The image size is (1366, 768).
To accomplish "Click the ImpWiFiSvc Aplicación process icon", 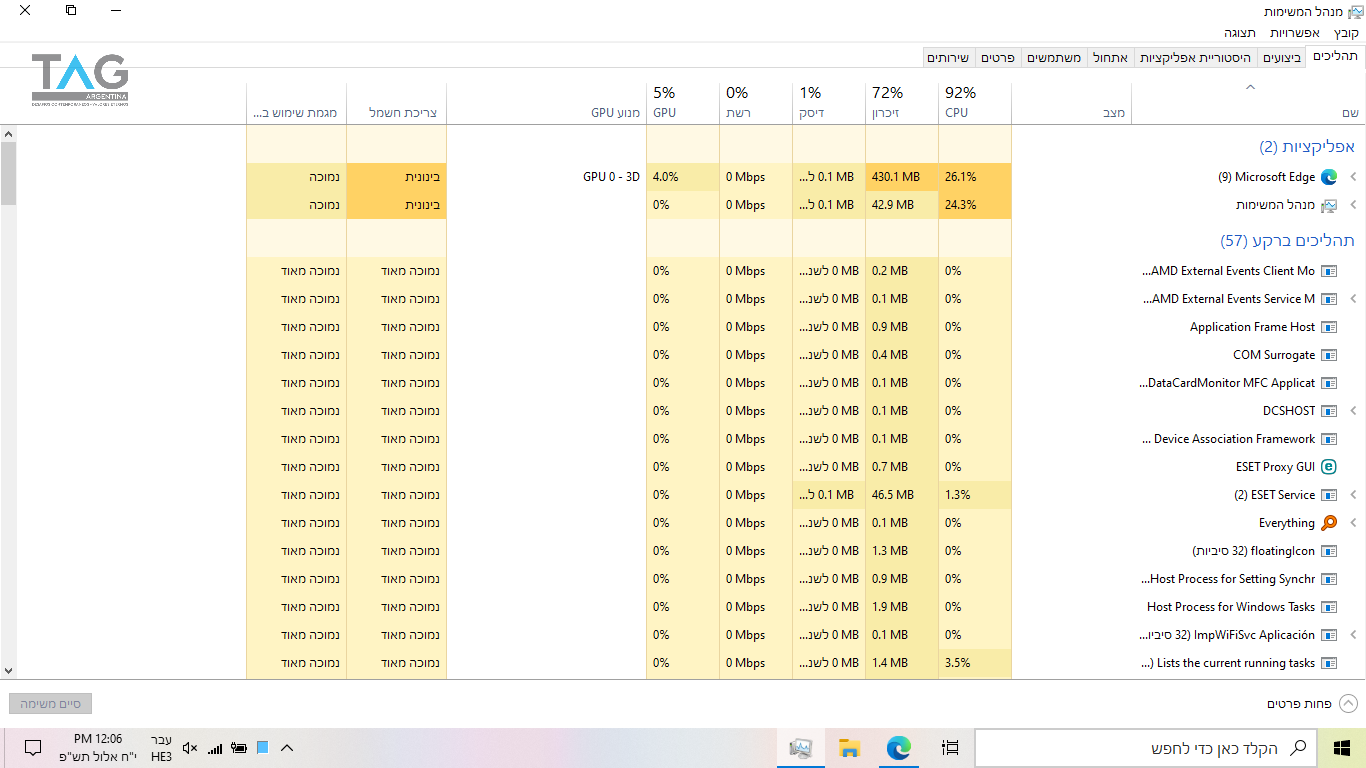I will coord(1329,635).
